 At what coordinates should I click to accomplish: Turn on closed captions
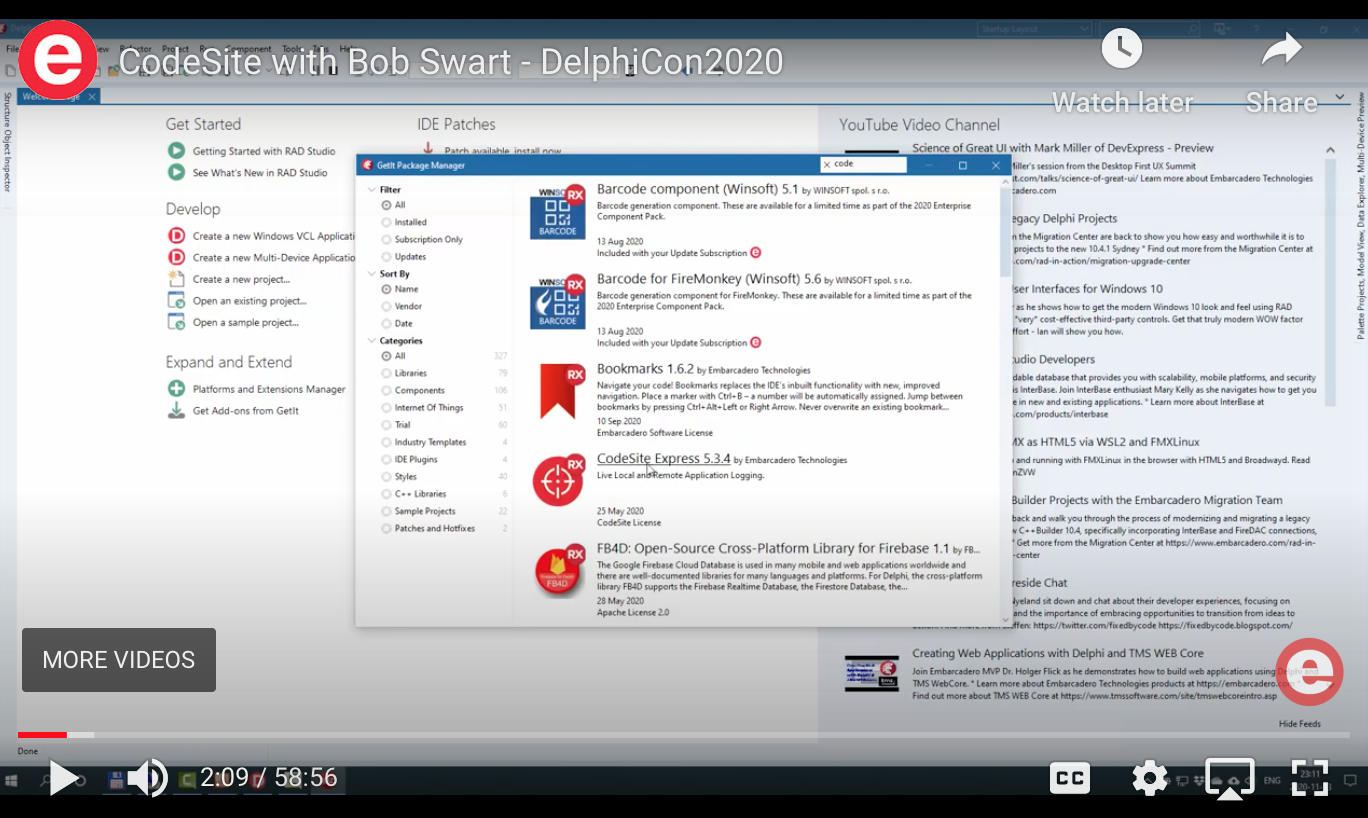(x=1069, y=778)
